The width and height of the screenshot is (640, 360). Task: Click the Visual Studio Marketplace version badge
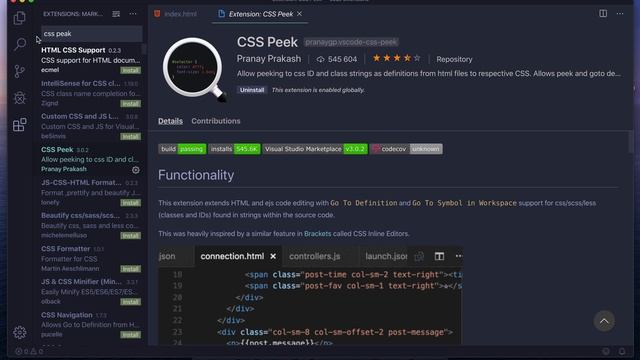[x=315, y=149]
